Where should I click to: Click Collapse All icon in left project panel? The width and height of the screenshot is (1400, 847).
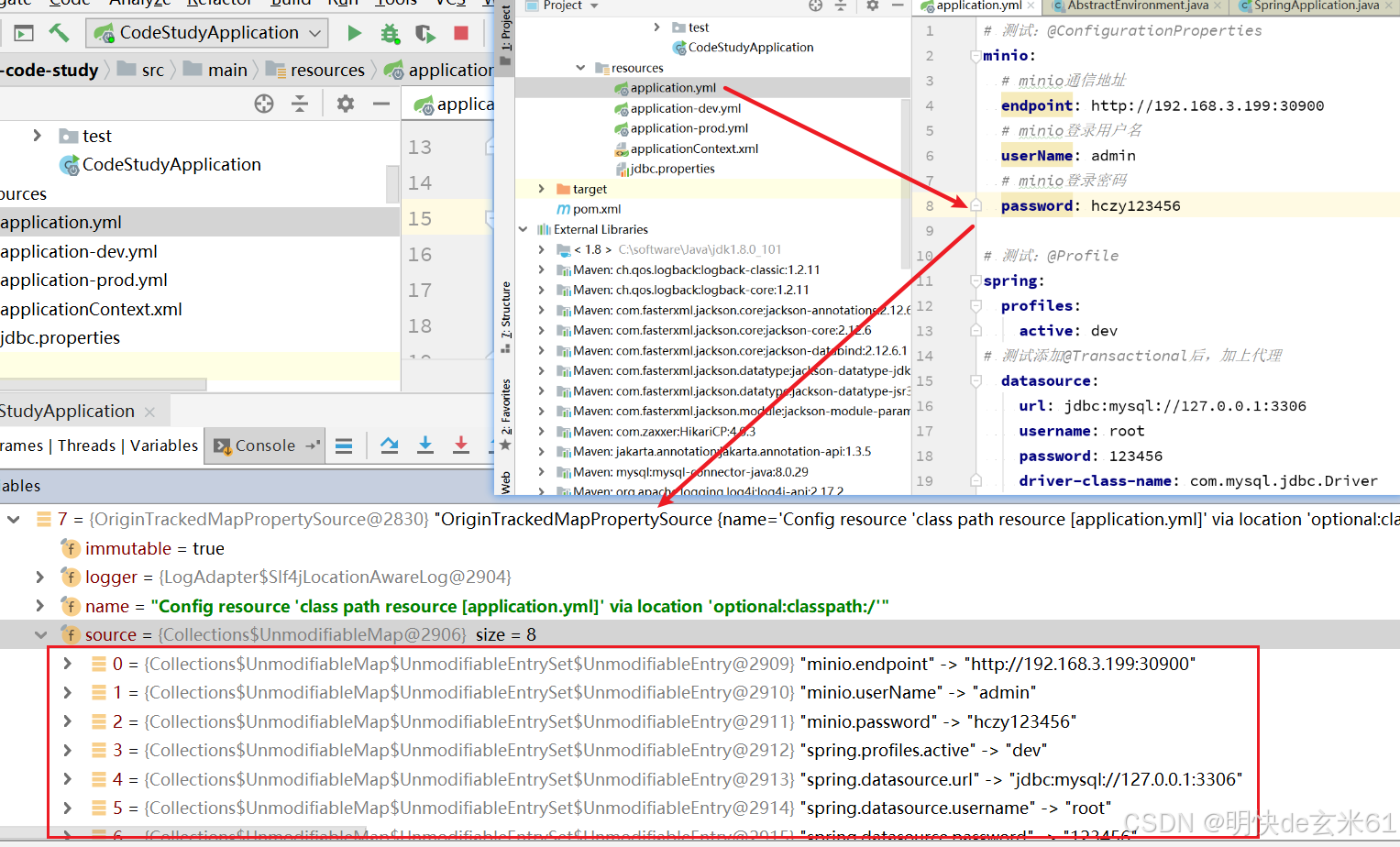tap(300, 104)
